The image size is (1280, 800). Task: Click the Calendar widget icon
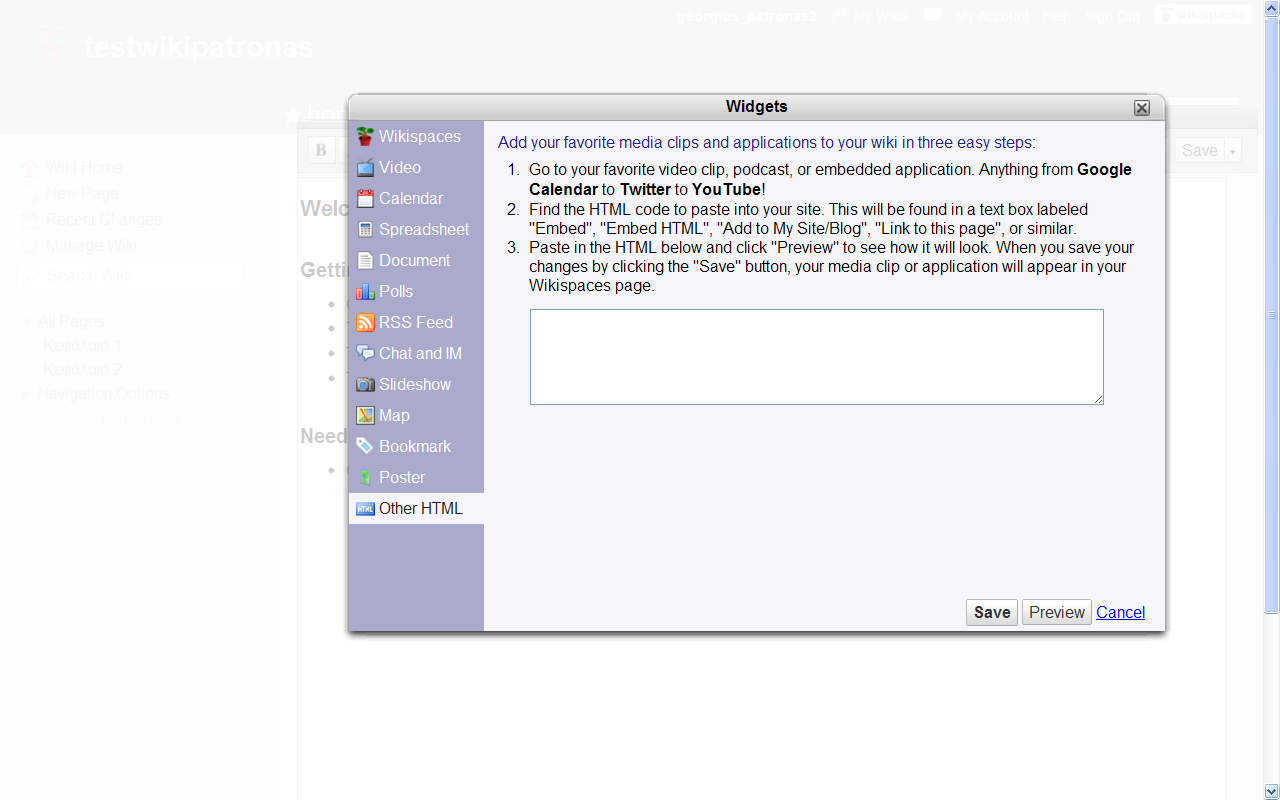[365, 198]
